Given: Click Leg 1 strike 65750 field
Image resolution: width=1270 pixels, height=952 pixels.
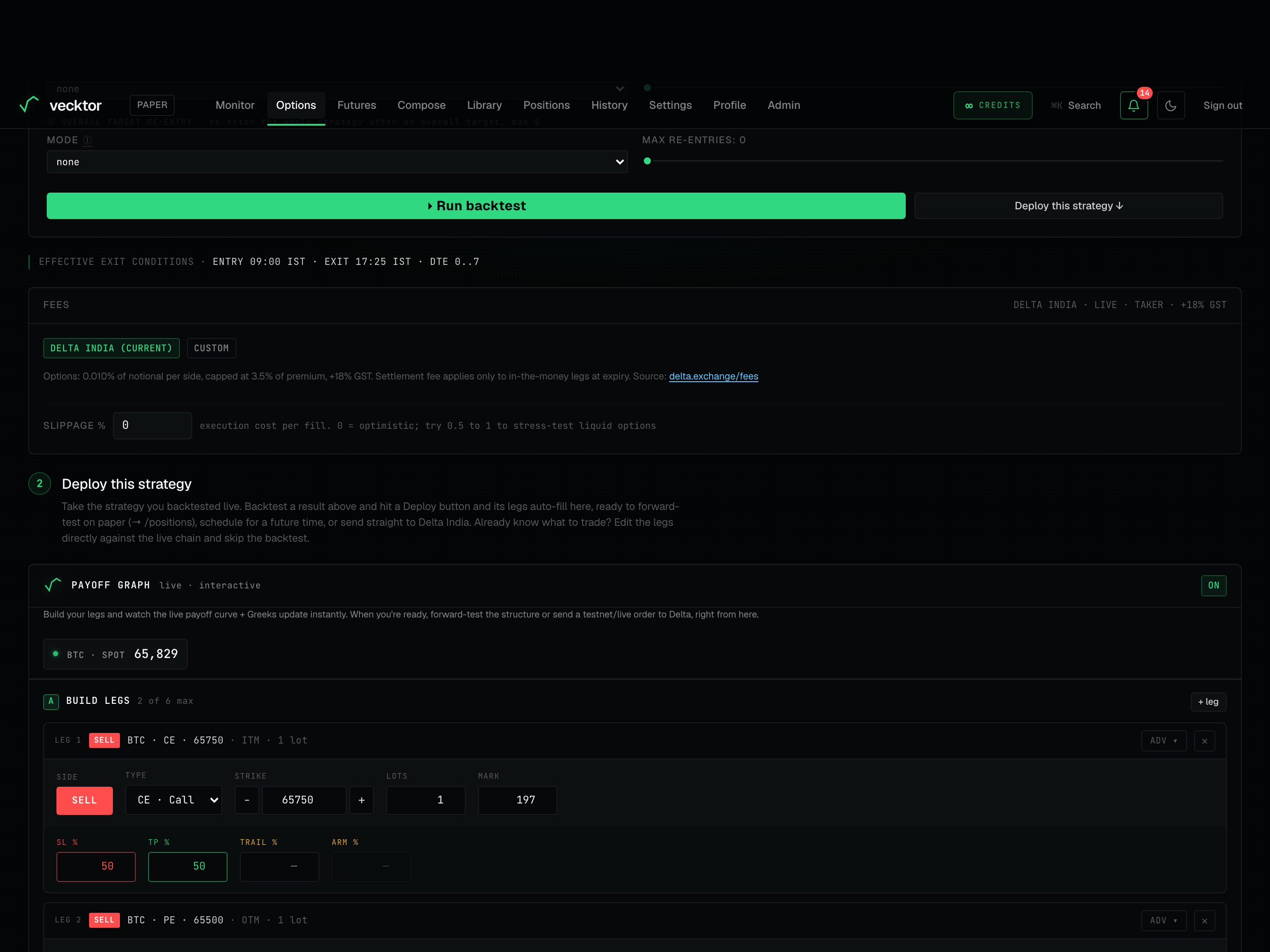Looking at the screenshot, I should coord(304,800).
